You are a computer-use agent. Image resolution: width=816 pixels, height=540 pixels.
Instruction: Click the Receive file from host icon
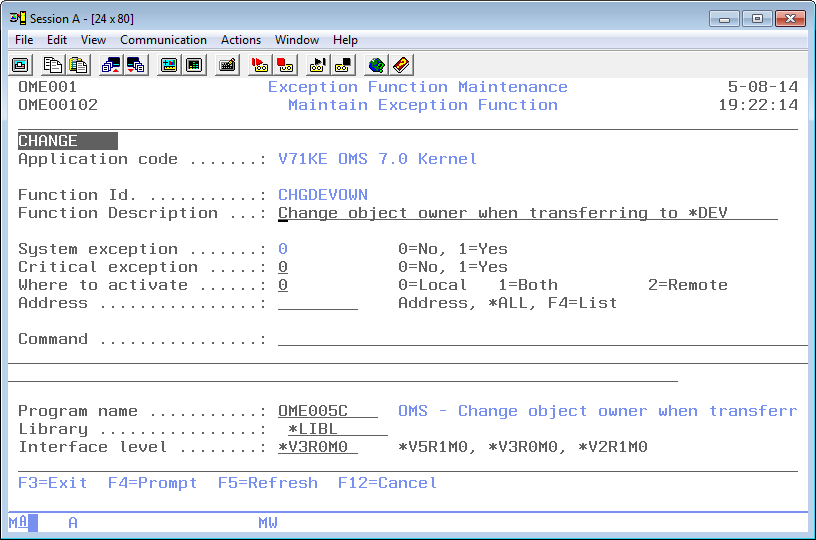[135, 65]
